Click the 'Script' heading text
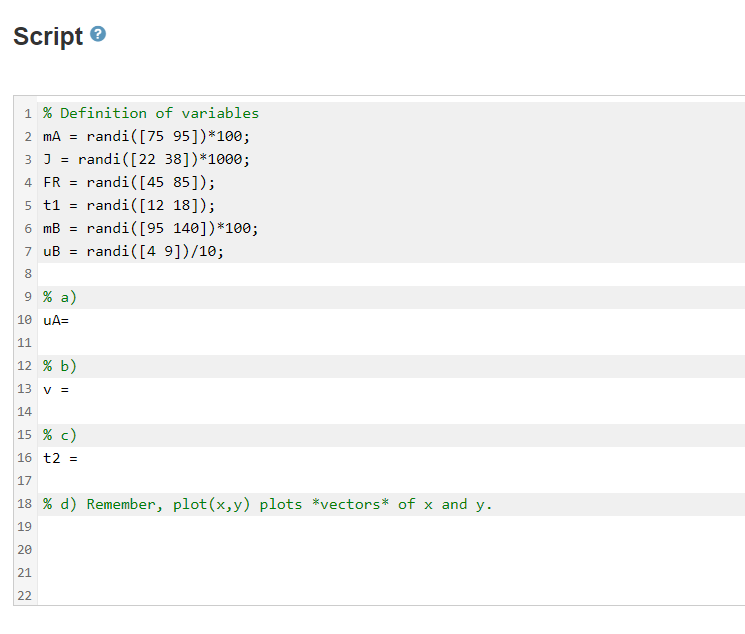The image size is (745, 634). 48,37
